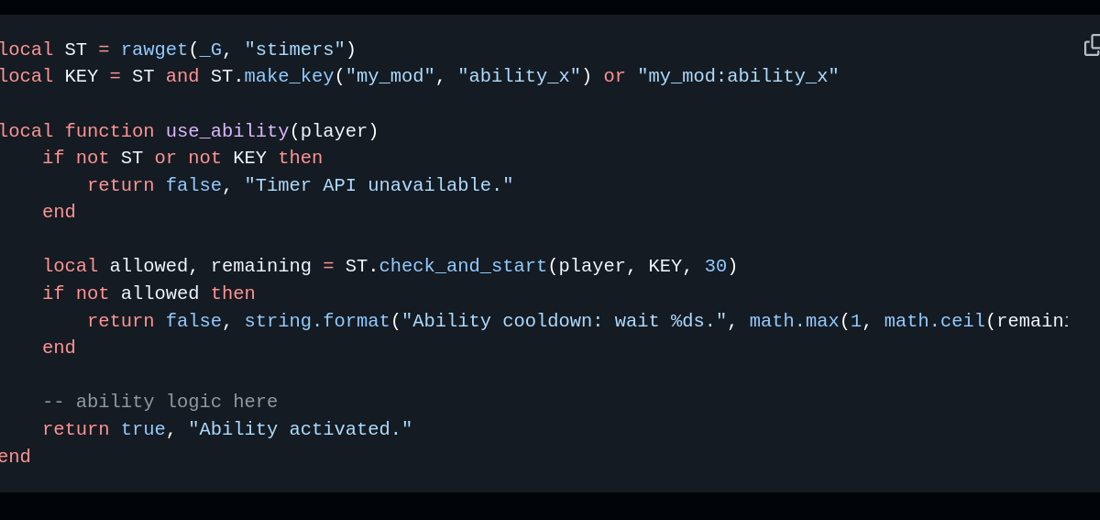Click the "Ability cooldown: wait %ds." string

(x=564, y=321)
